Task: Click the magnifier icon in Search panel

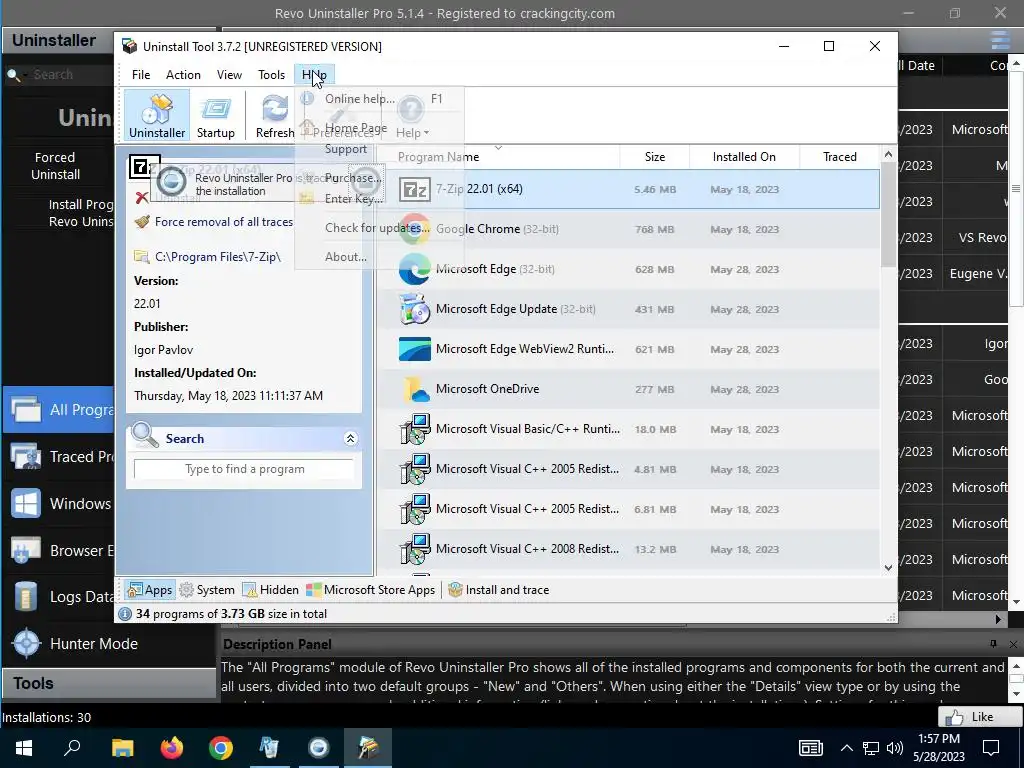Action: 144,436
